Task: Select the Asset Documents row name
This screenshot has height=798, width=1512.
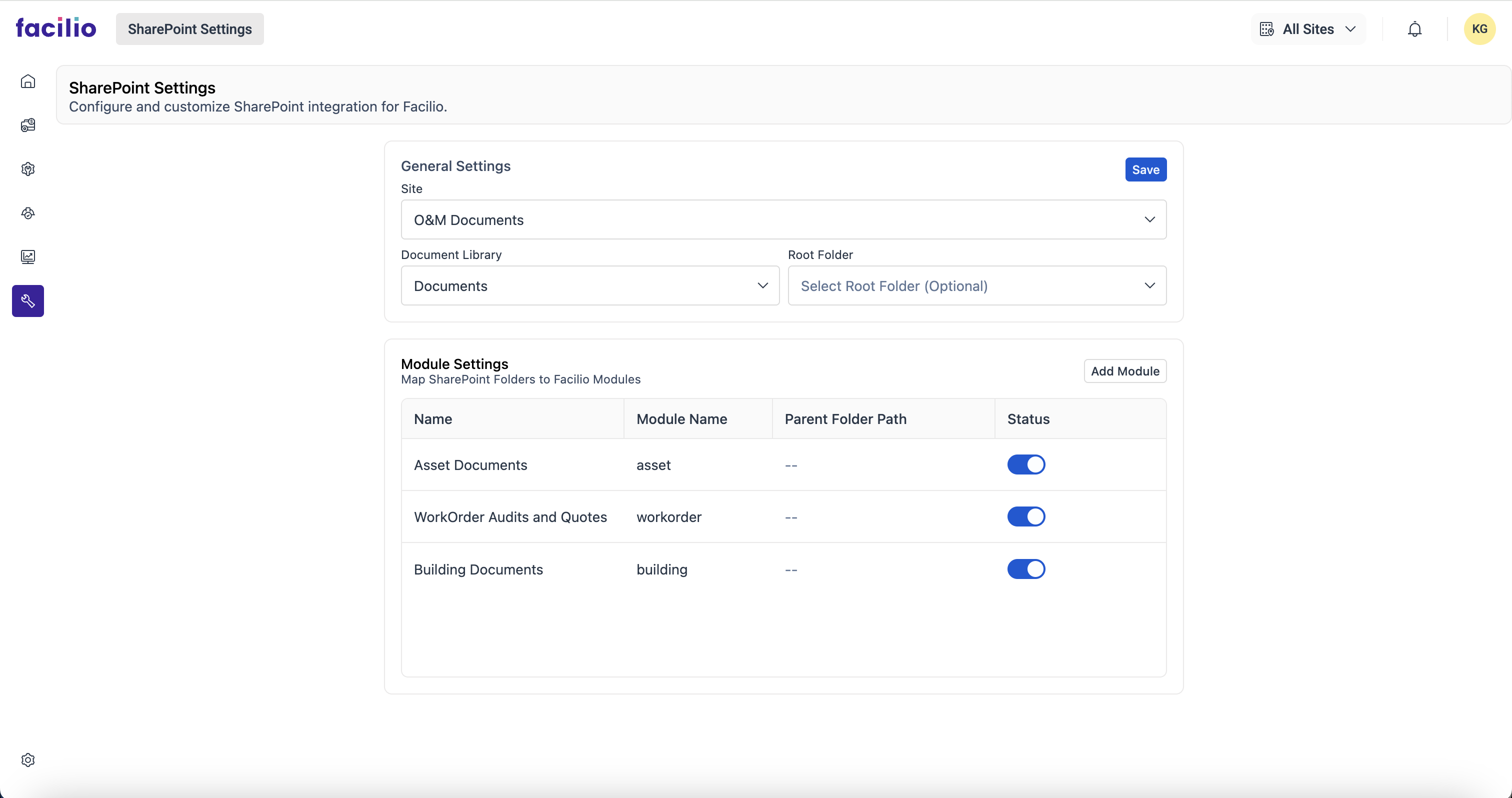Action: (x=470, y=464)
